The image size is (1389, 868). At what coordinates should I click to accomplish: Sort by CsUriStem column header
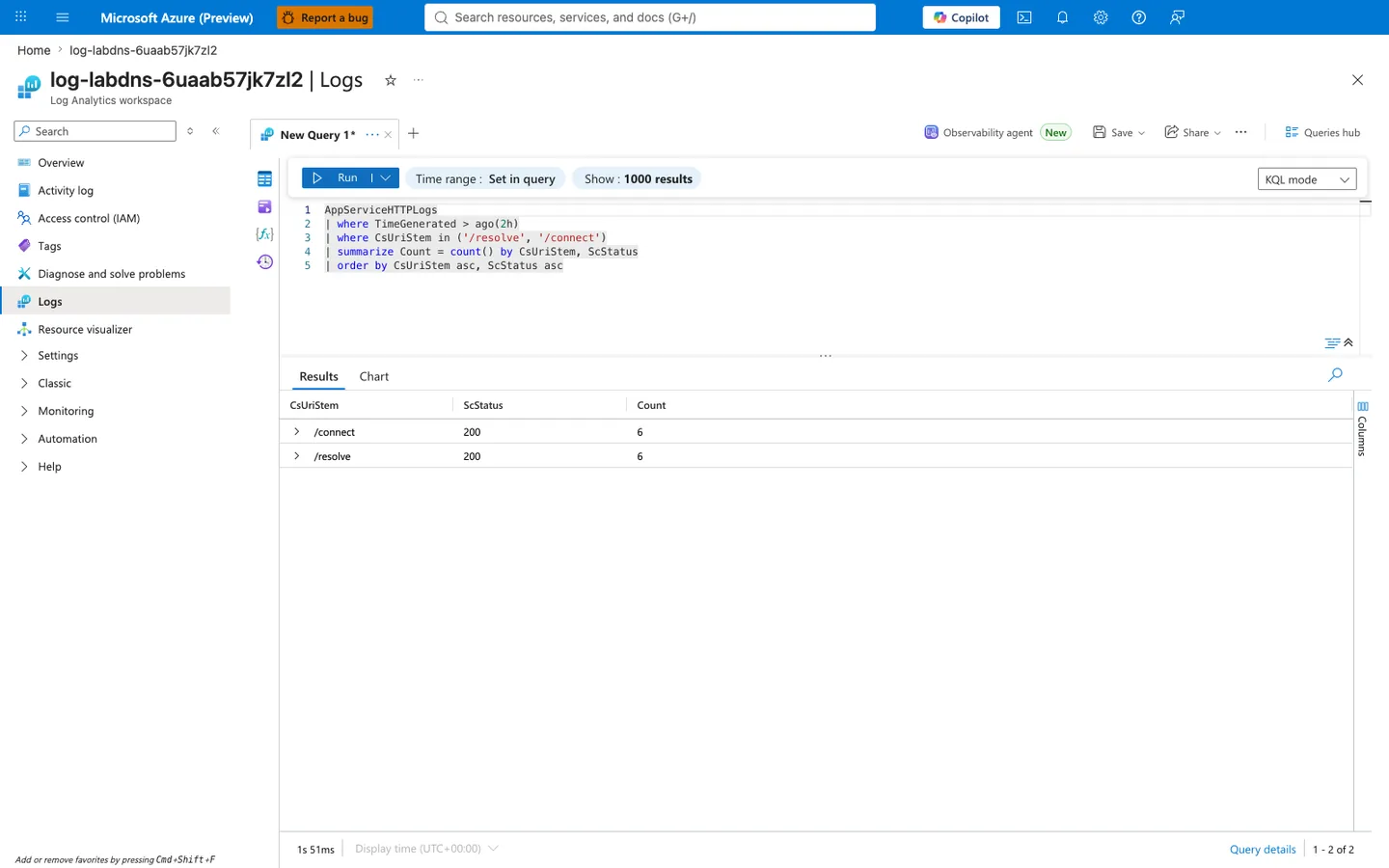click(314, 406)
